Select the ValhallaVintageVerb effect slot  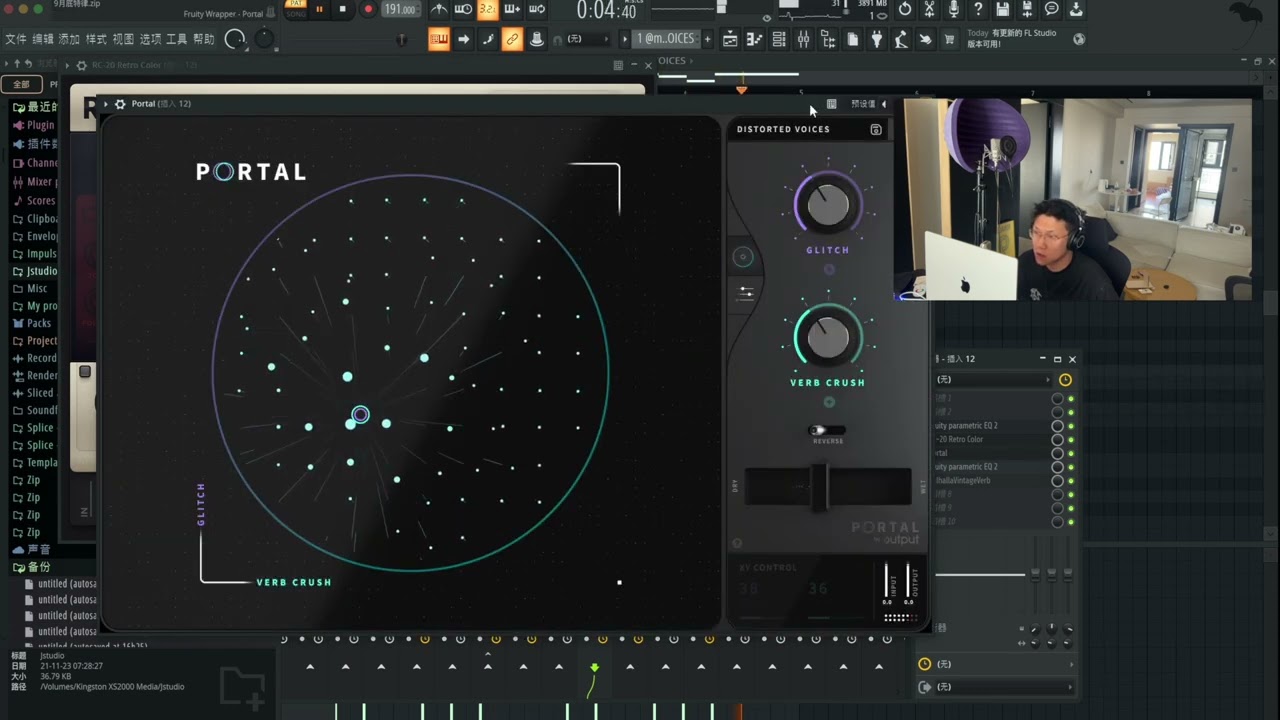pos(990,481)
